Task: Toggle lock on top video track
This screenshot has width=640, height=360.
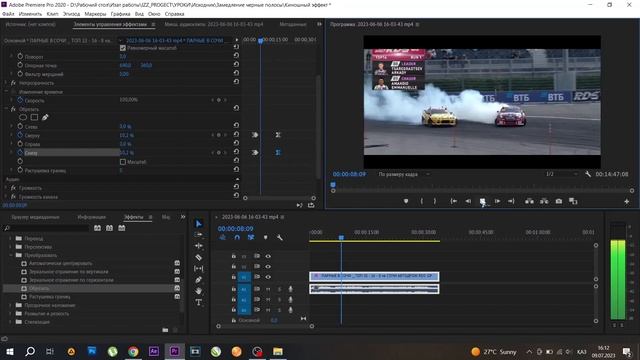Action: click(x=233, y=256)
